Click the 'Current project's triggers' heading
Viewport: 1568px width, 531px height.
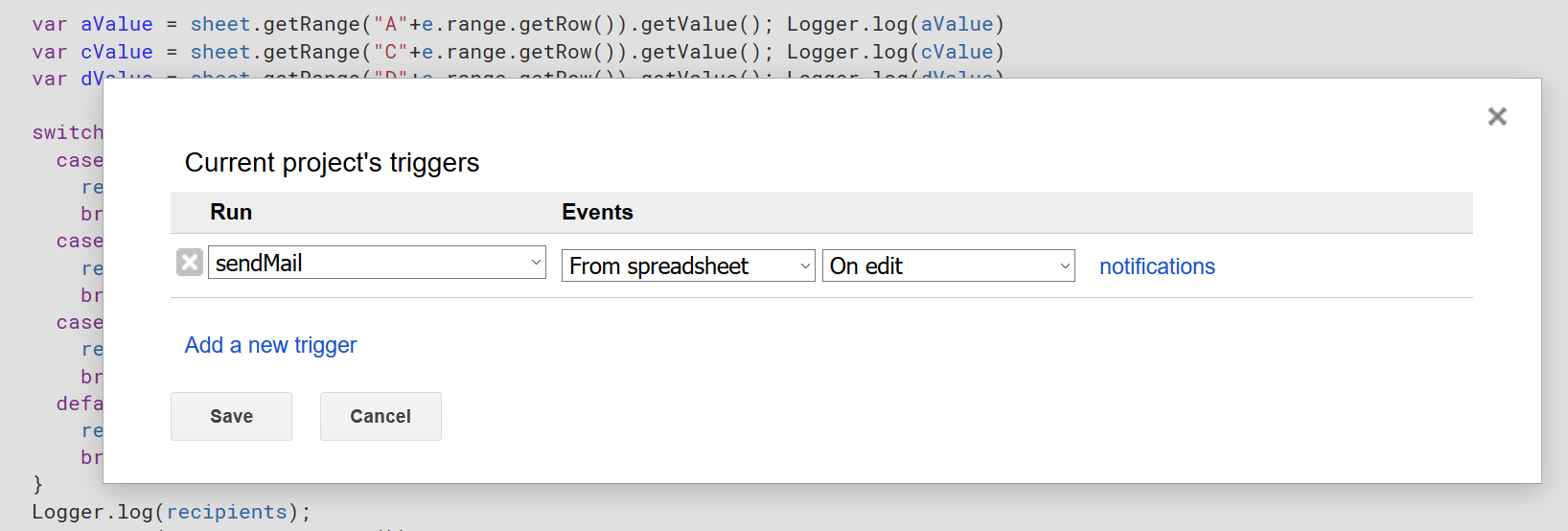pyautogui.click(x=332, y=163)
